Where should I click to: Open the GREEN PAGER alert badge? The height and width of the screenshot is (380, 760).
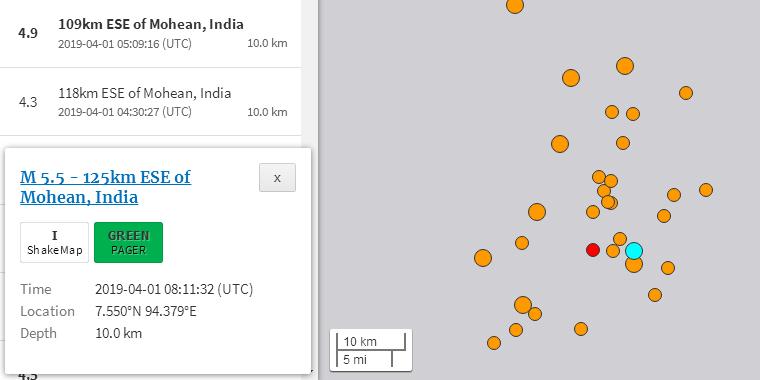[x=128, y=242]
